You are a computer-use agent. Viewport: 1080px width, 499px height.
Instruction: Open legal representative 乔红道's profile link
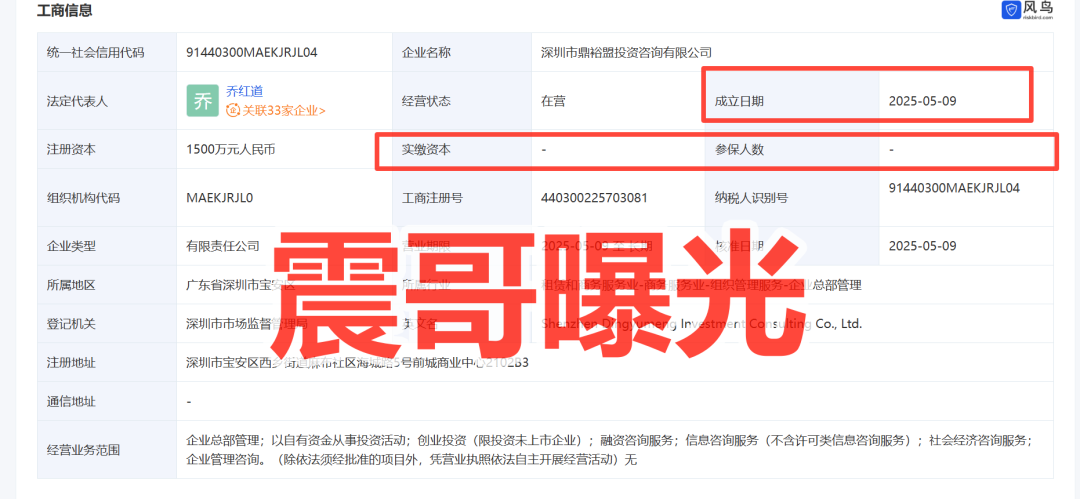click(x=244, y=91)
